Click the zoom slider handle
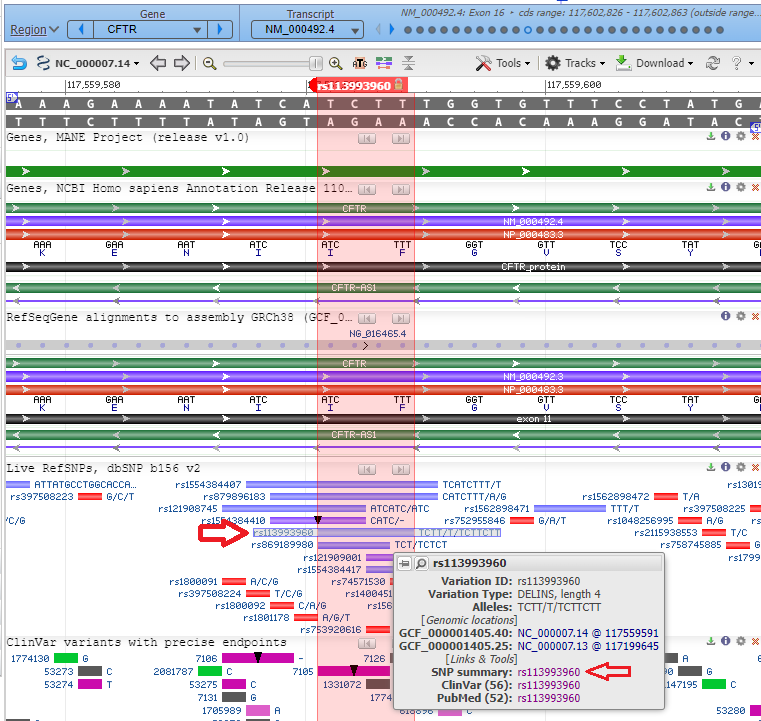The height and width of the screenshot is (721, 761). coord(315,63)
